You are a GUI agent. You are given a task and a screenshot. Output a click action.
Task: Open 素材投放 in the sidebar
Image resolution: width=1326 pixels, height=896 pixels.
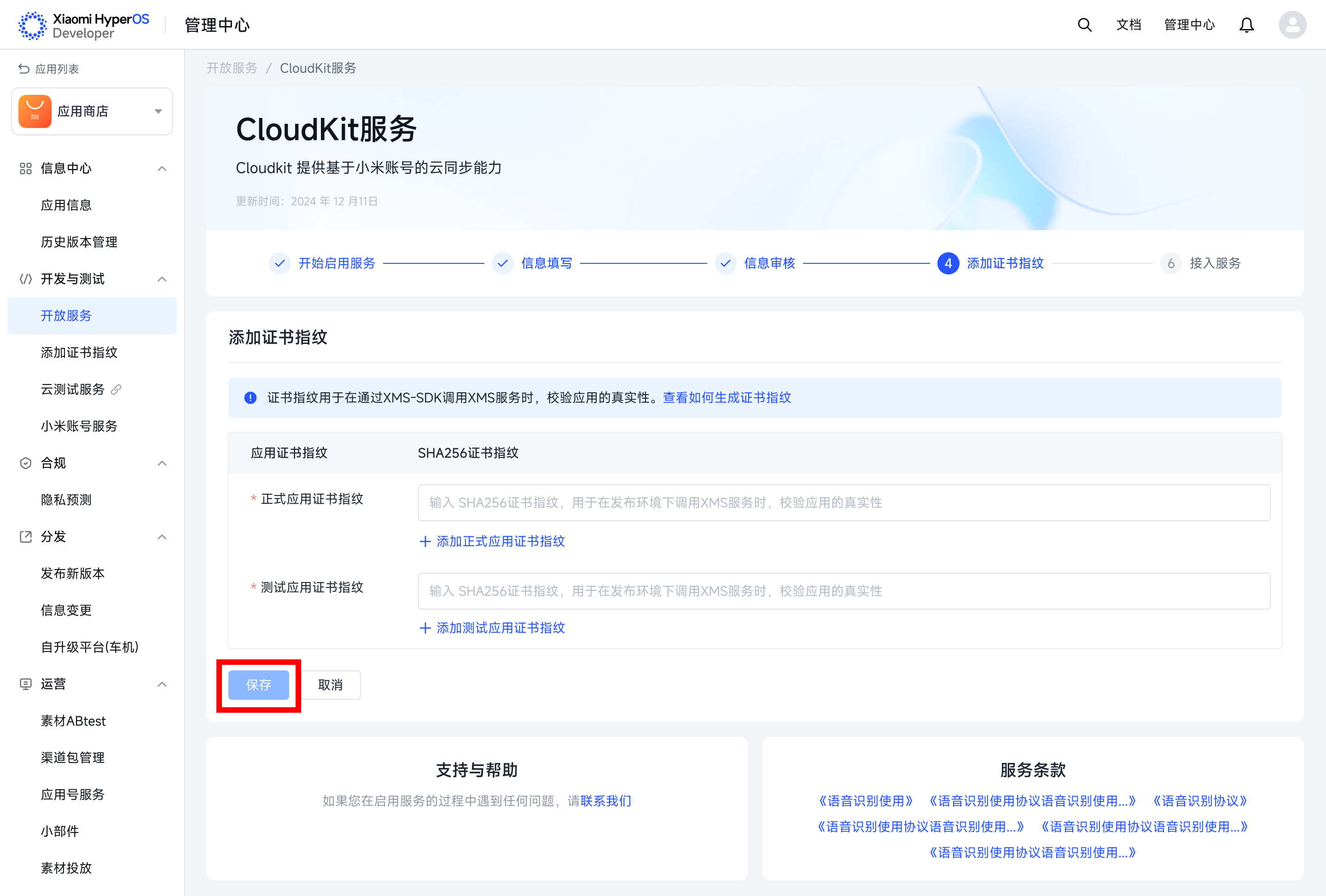(66, 868)
